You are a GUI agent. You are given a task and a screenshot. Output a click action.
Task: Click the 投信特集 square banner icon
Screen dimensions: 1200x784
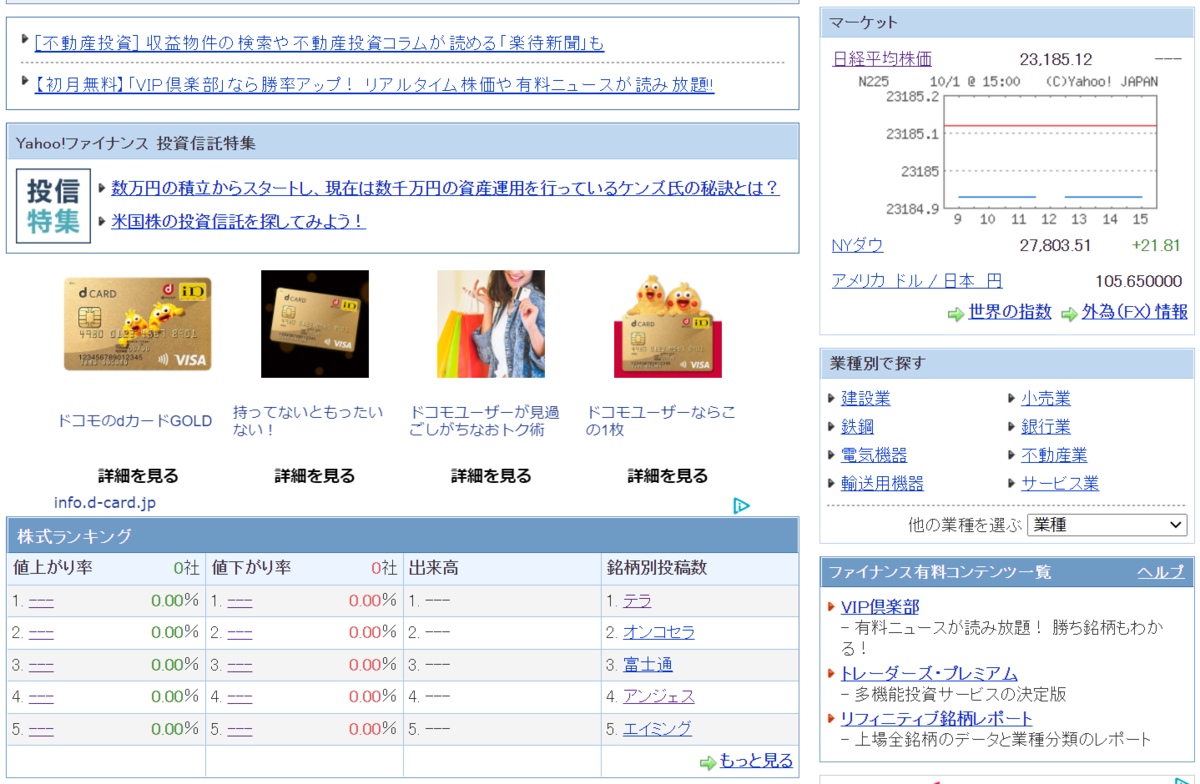point(52,206)
